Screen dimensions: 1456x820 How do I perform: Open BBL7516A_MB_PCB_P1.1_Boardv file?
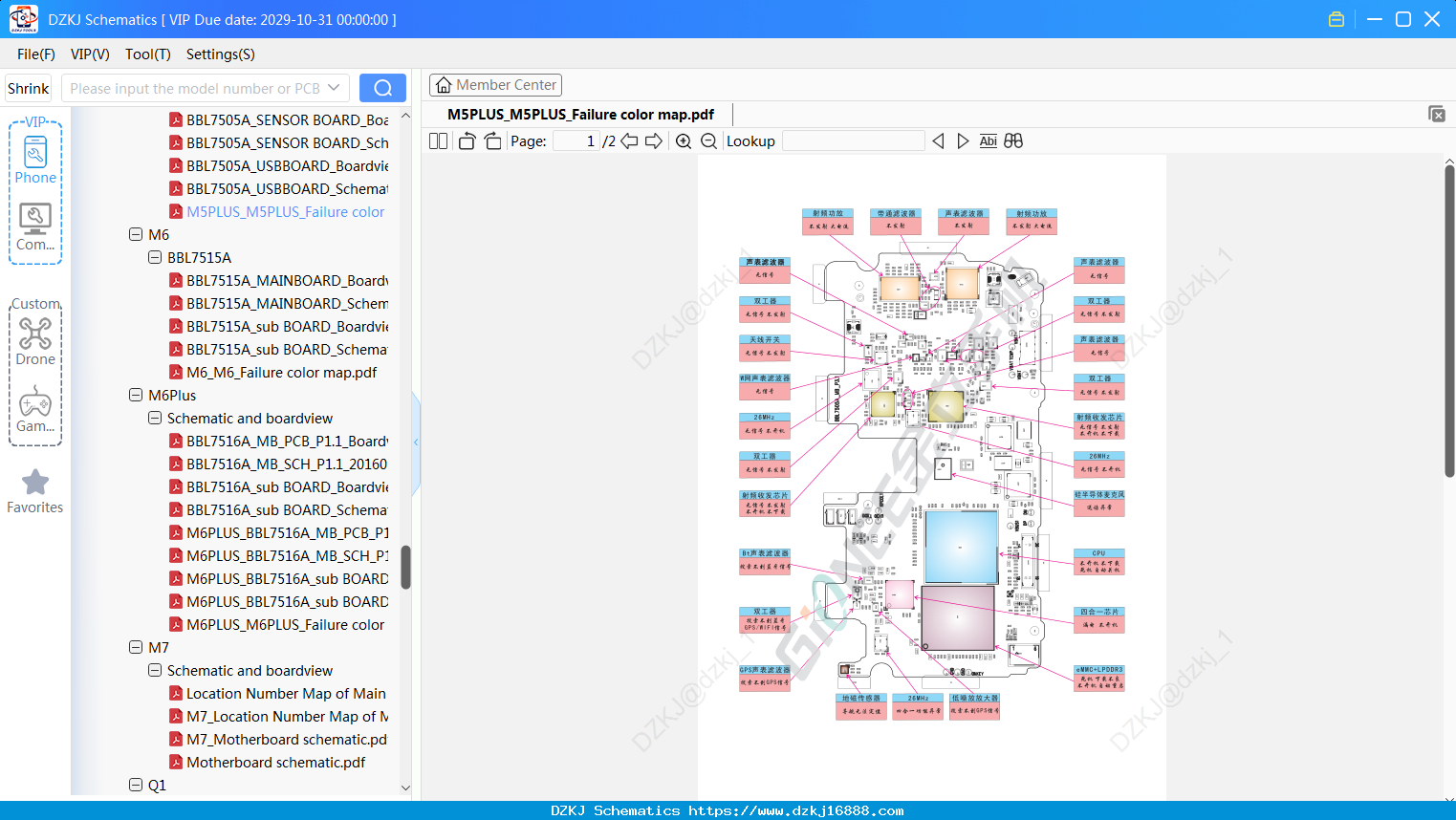288,442
